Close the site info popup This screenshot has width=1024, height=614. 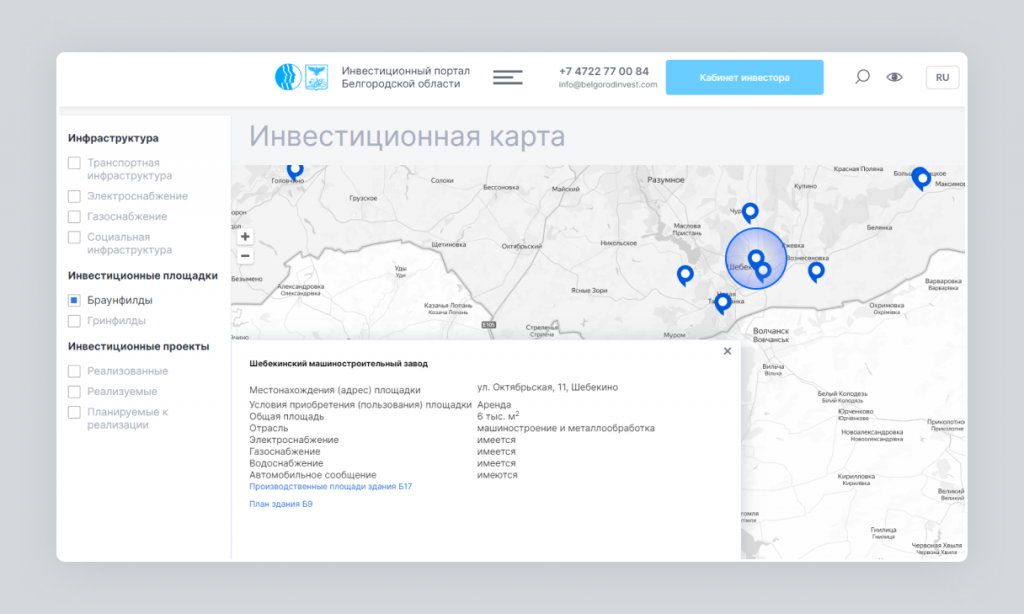728,351
